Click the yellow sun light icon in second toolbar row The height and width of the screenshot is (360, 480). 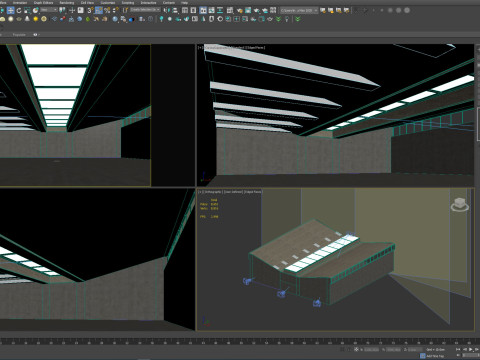[x=36, y=19]
